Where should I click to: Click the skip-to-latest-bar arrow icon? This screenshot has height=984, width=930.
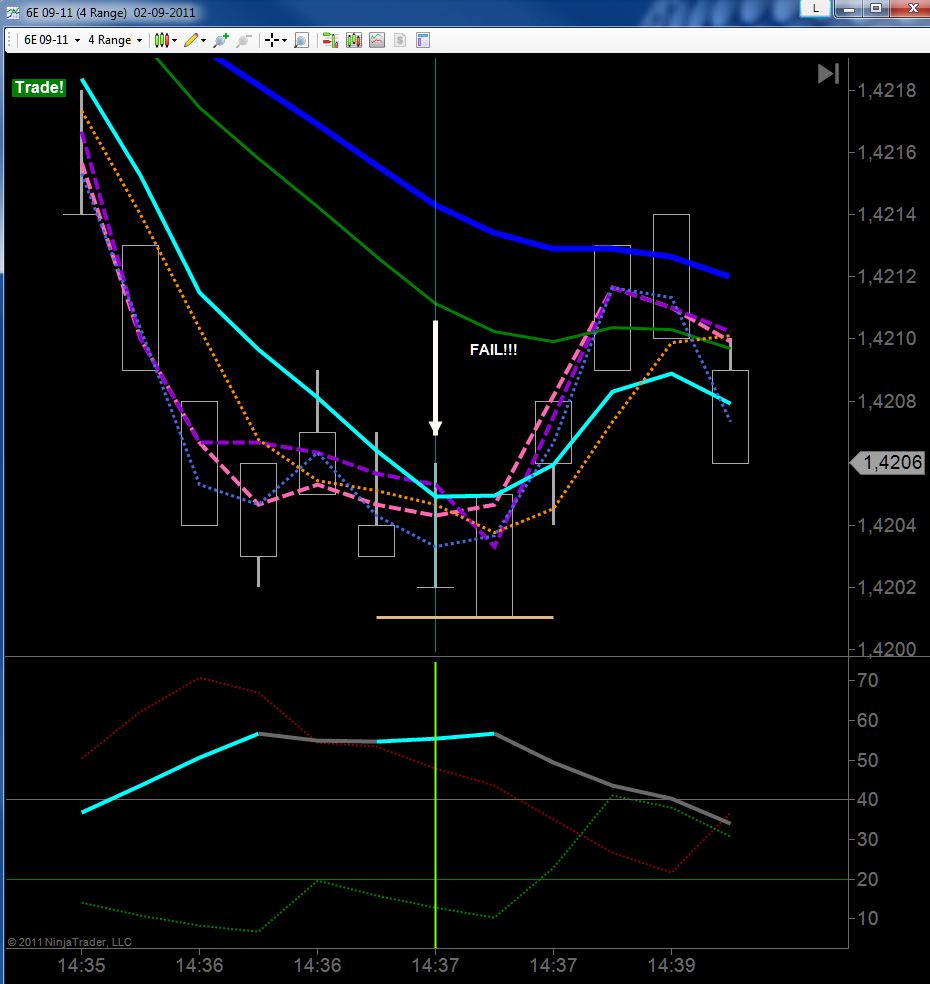tap(828, 74)
